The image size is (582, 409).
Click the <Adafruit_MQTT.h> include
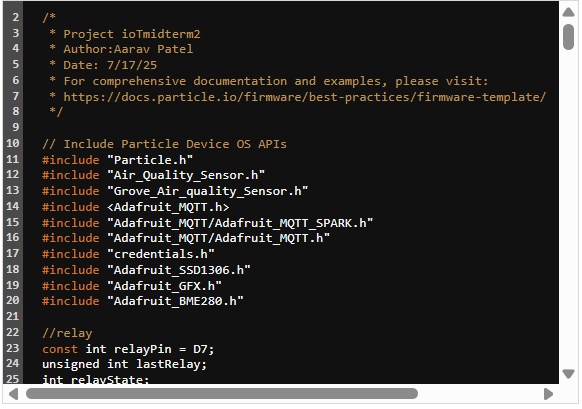click(168, 207)
